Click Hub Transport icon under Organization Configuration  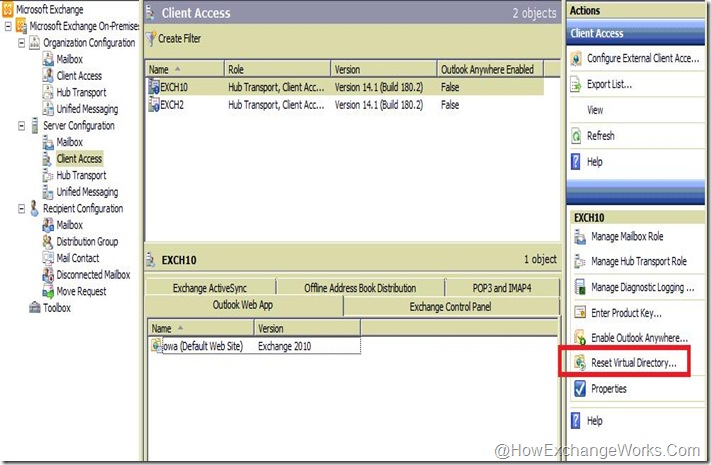tap(48, 92)
